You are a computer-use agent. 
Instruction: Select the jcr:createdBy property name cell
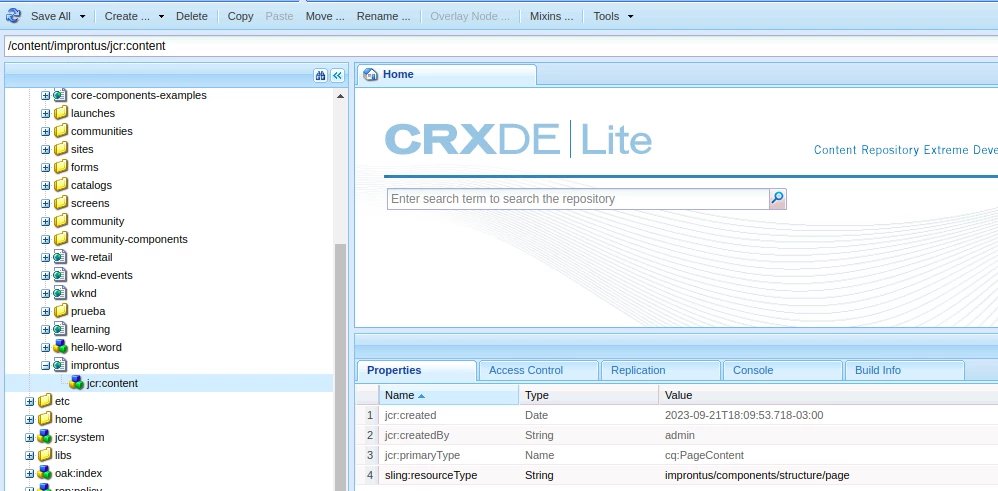[x=449, y=436]
